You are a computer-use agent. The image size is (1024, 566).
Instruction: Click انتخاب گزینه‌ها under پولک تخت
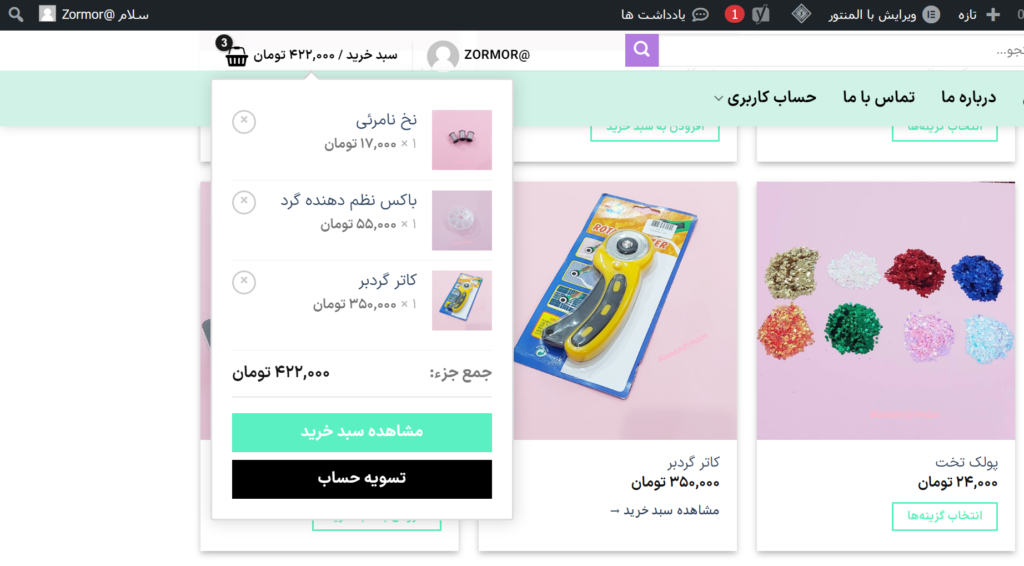[x=944, y=516]
